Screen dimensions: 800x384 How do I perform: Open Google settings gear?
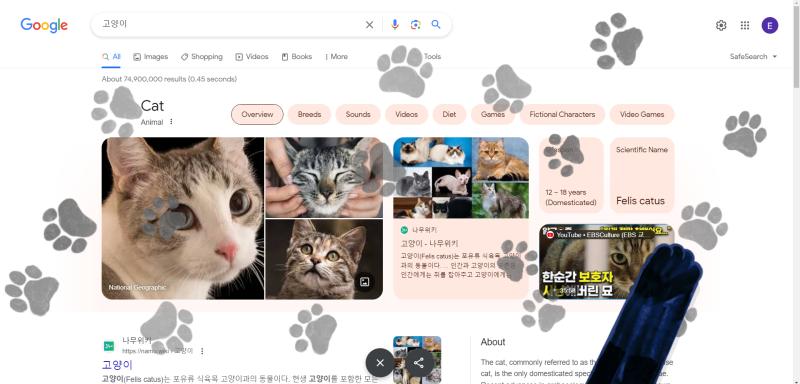pyautogui.click(x=721, y=25)
